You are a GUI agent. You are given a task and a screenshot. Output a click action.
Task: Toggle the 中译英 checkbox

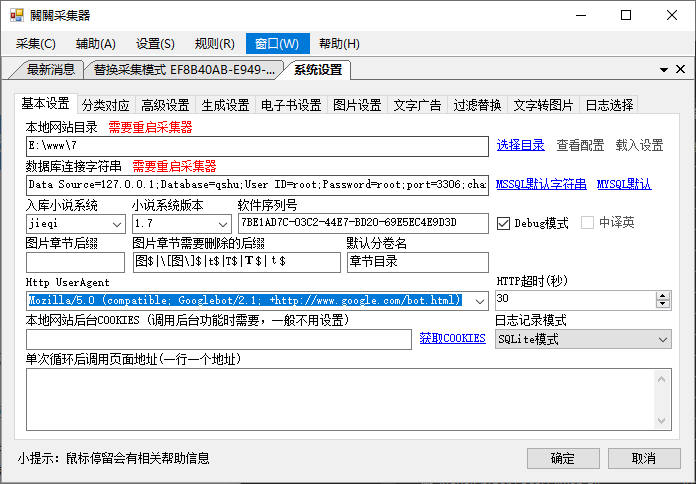pyautogui.click(x=587, y=222)
